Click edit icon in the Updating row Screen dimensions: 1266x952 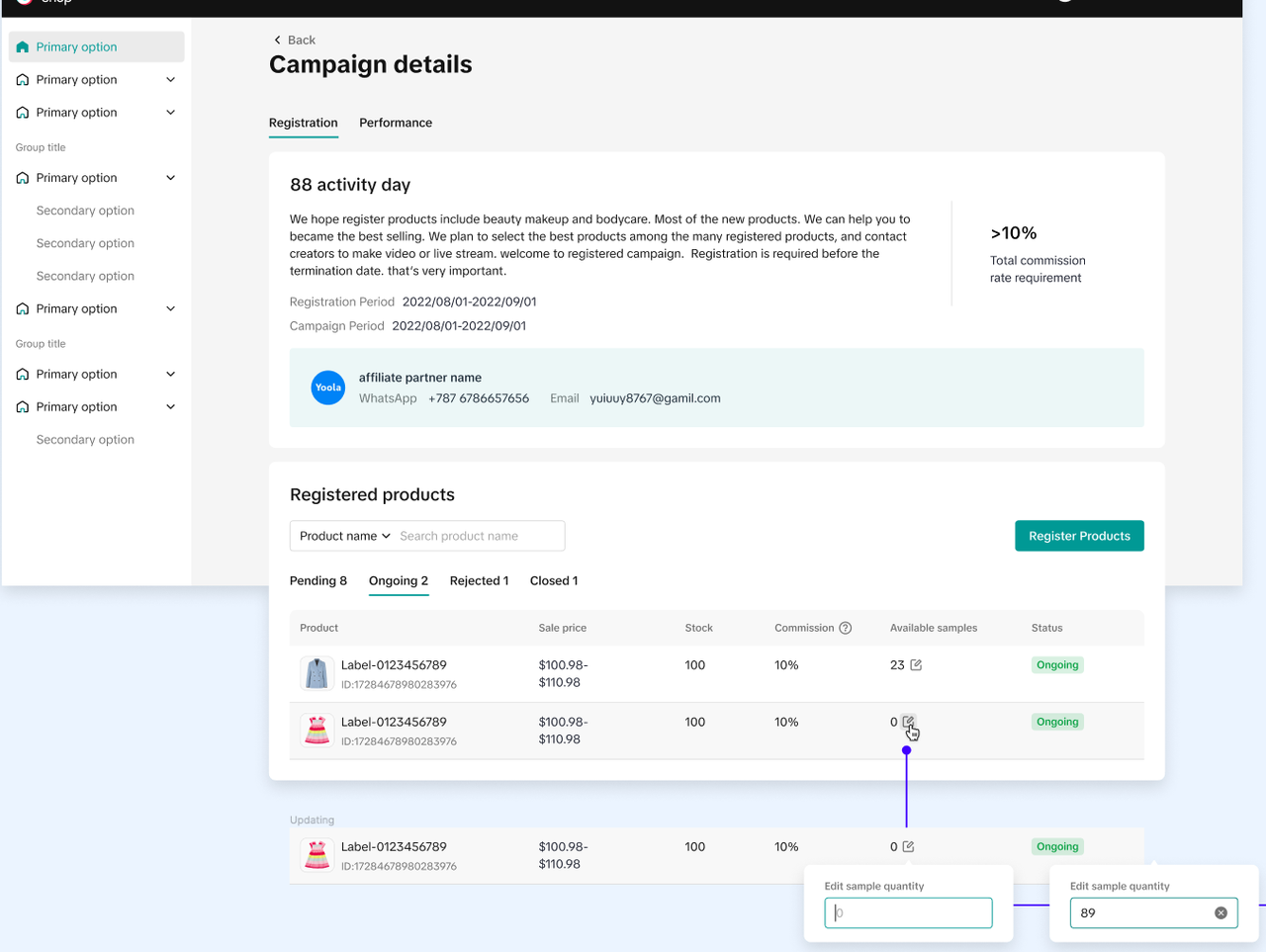pyautogui.click(x=908, y=847)
